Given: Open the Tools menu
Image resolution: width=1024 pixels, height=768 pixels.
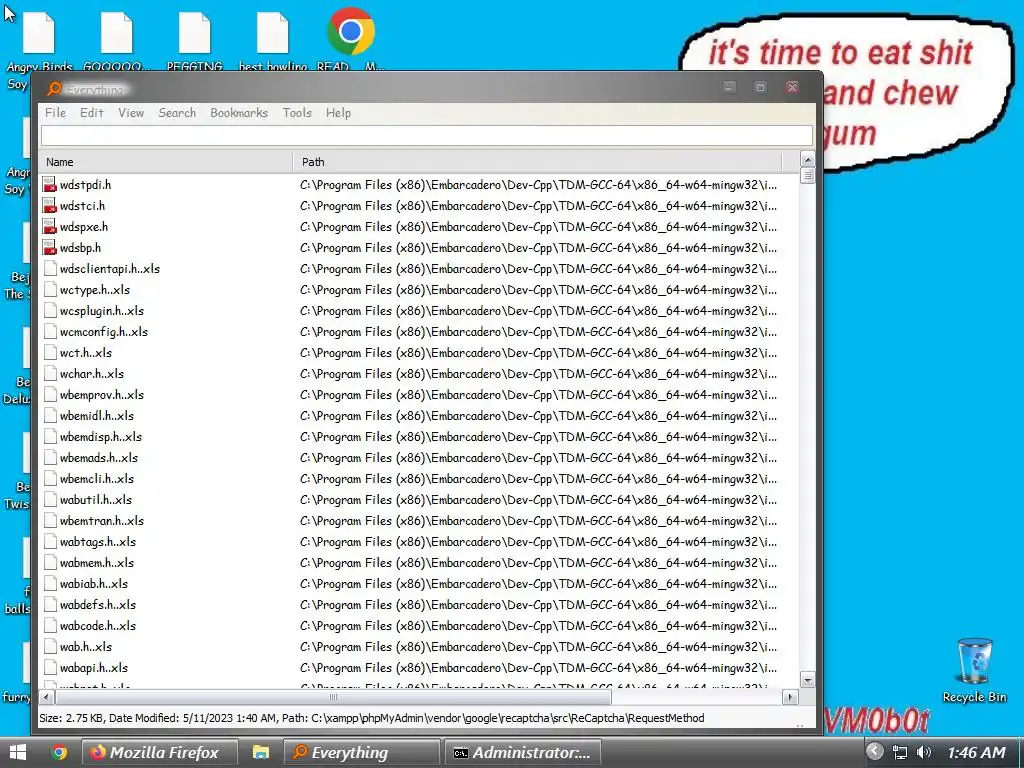Looking at the screenshot, I should (297, 113).
